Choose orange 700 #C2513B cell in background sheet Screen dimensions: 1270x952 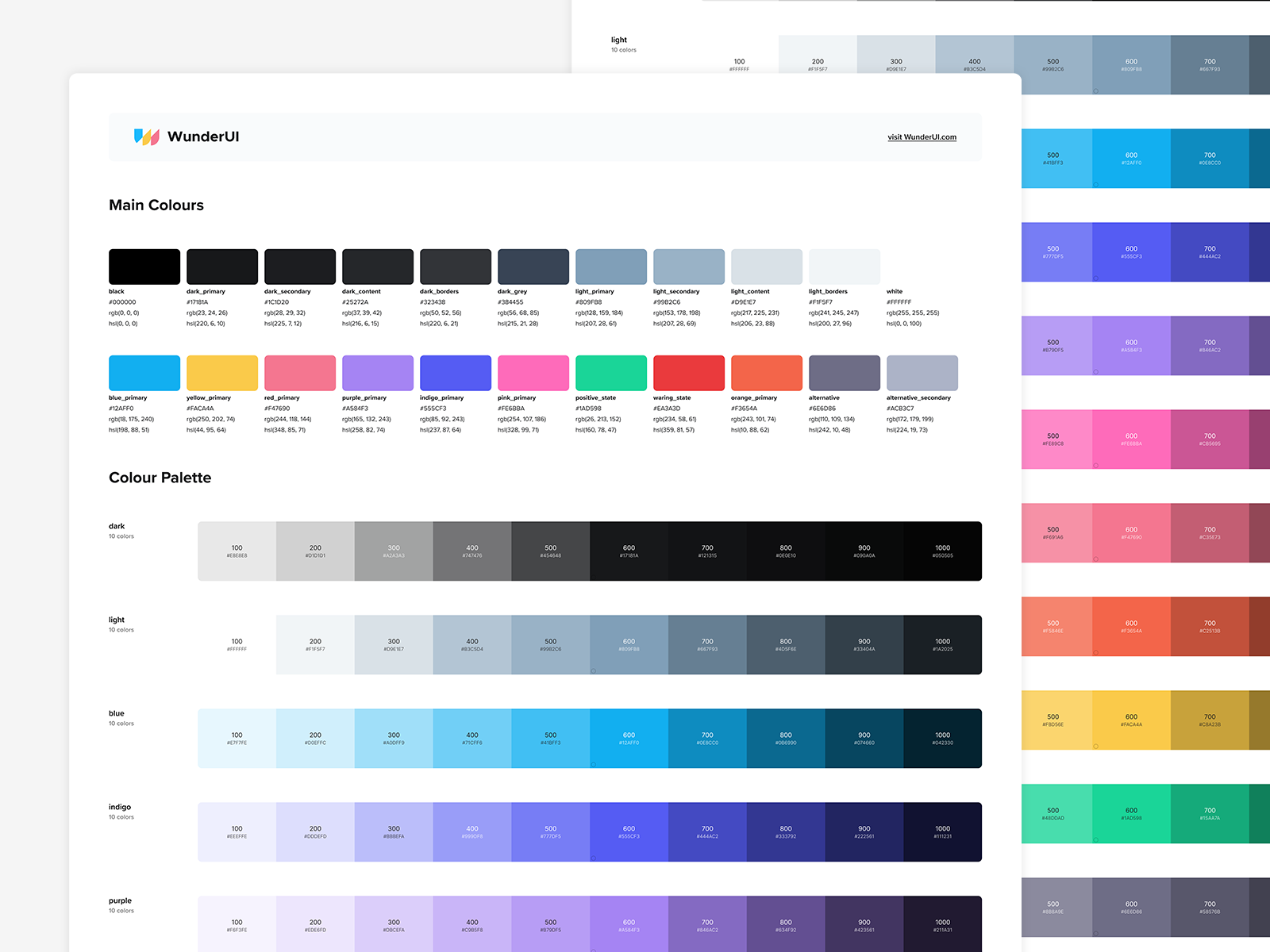pos(1210,627)
